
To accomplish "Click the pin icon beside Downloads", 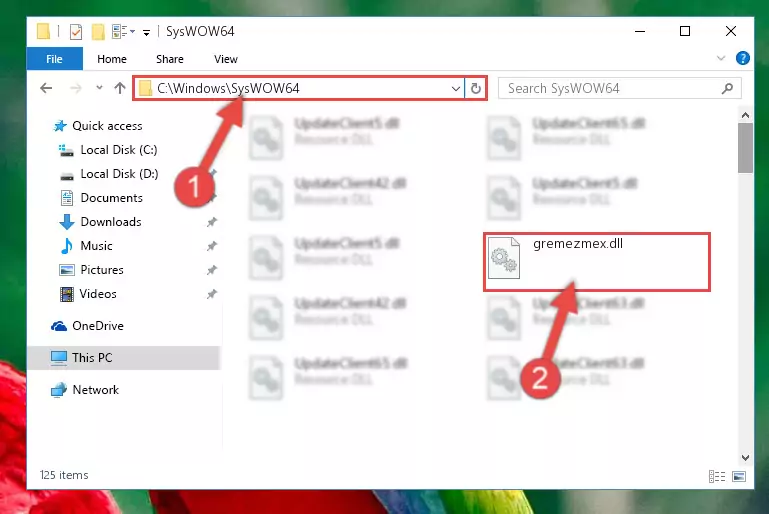I will 211,222.
